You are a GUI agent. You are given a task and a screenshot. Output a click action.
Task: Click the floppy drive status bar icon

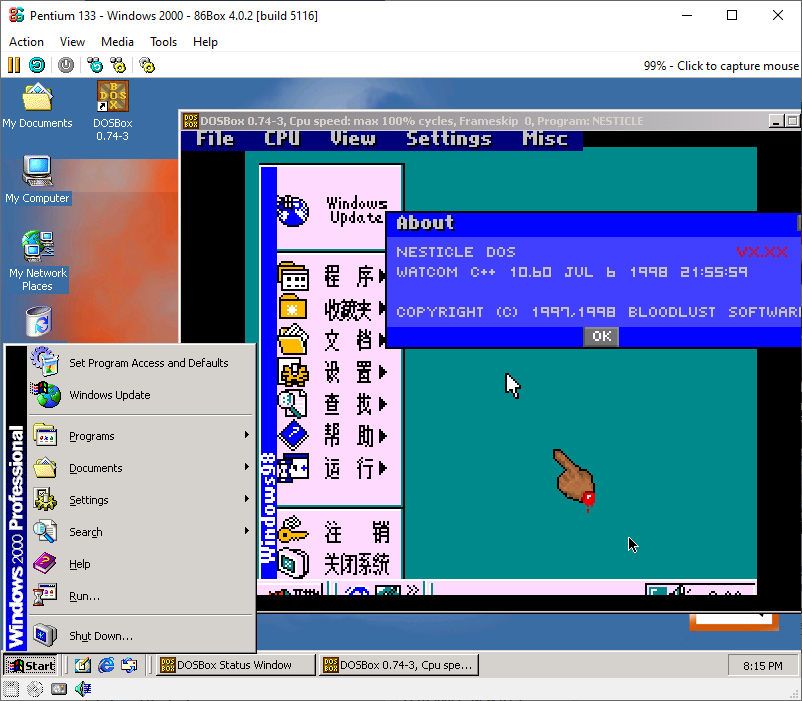(11, 689)
